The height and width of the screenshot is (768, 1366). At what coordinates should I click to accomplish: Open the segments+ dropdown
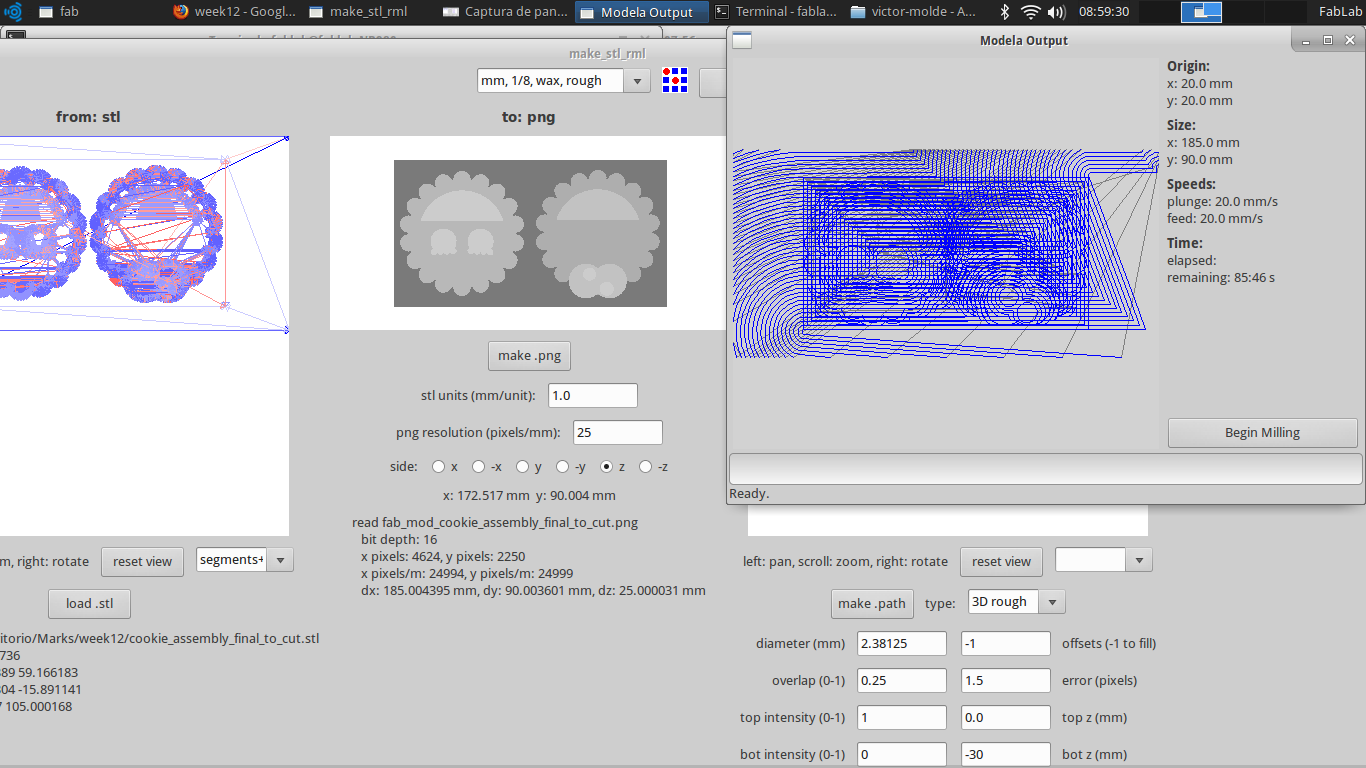[x=278, y=559]
